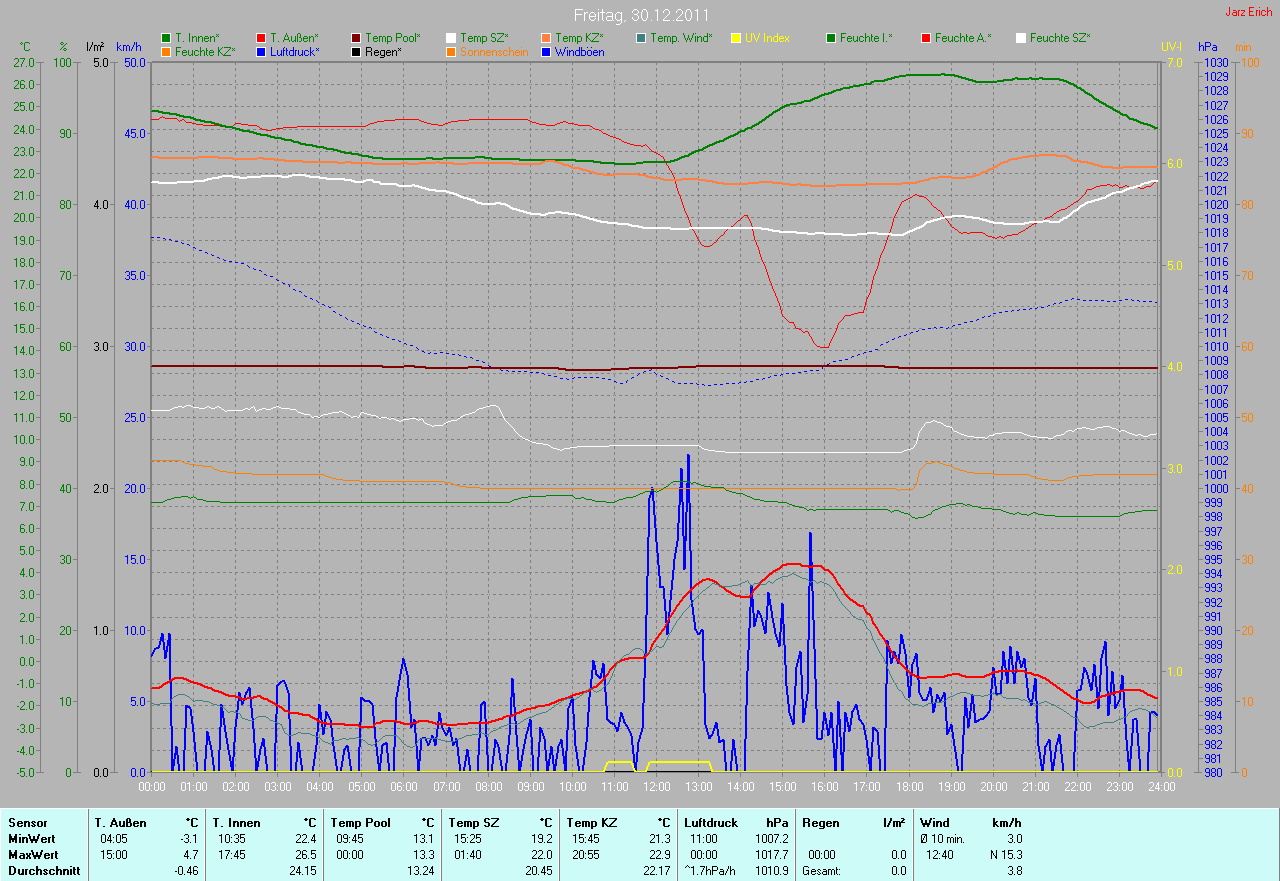
Task: Click the Feuchte A. legend label
Action: (x=961, y=38)
